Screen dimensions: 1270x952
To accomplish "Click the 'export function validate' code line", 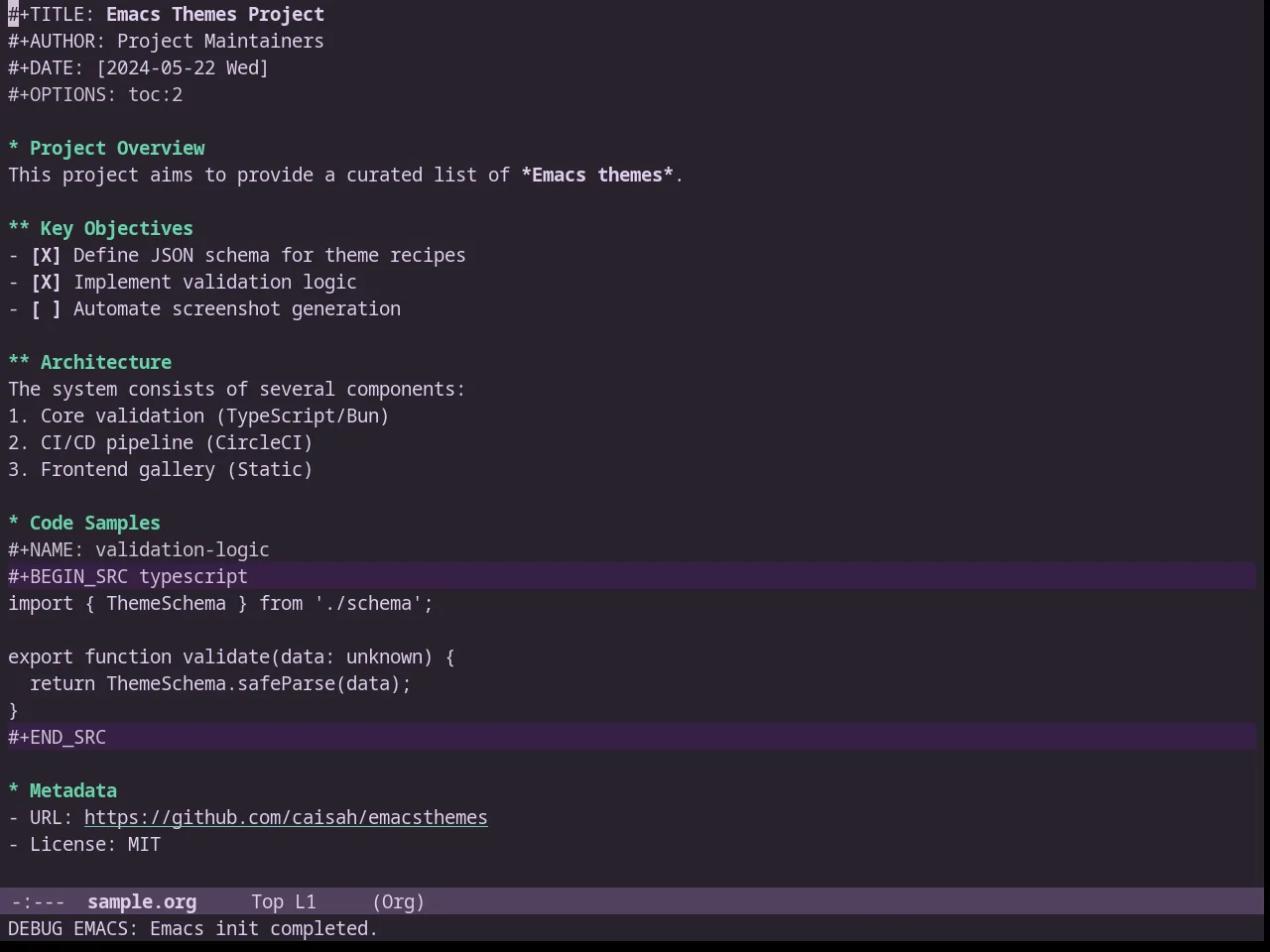I will pos(231,656).
